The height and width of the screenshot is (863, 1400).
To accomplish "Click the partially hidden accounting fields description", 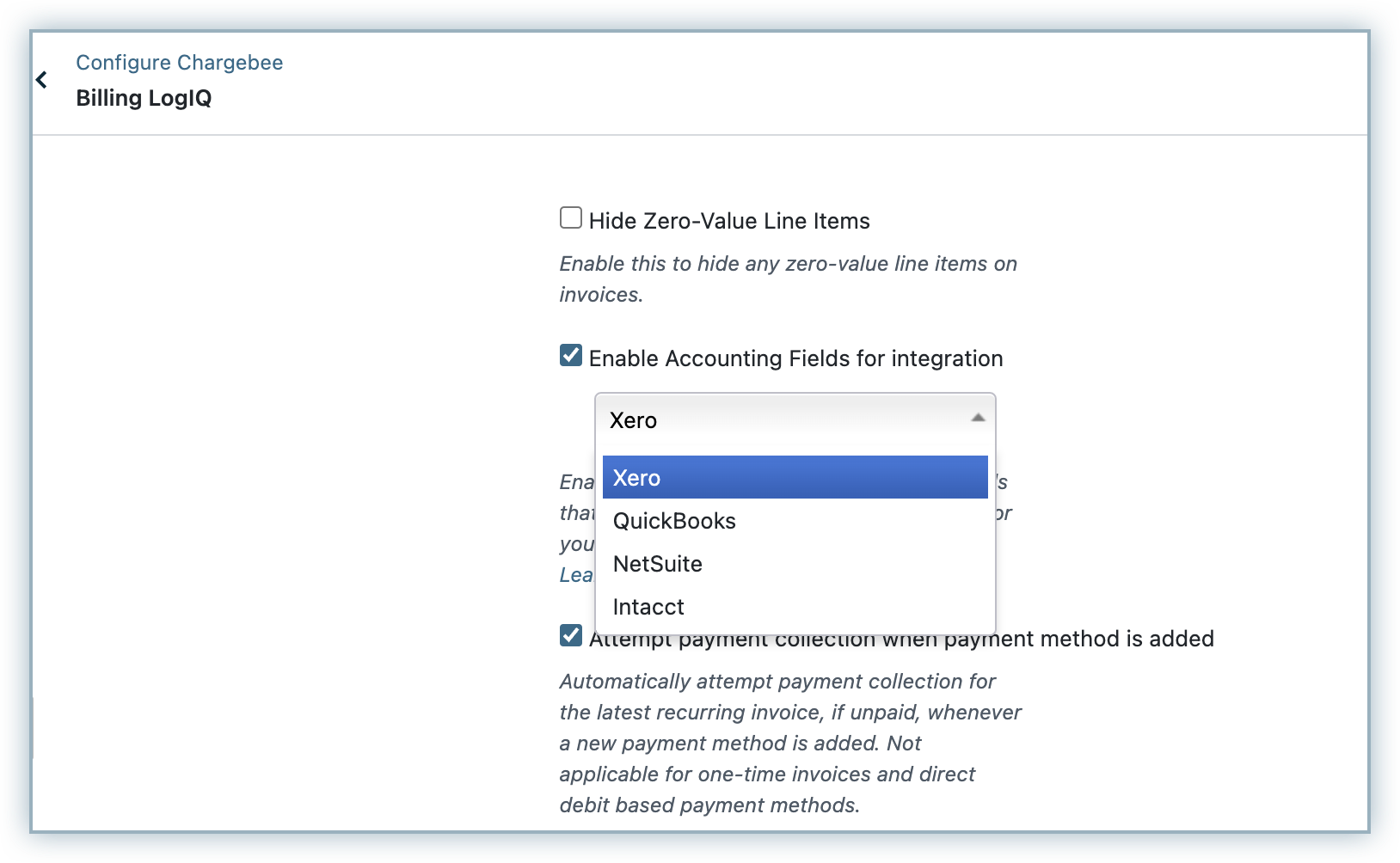I will (576, 513).
